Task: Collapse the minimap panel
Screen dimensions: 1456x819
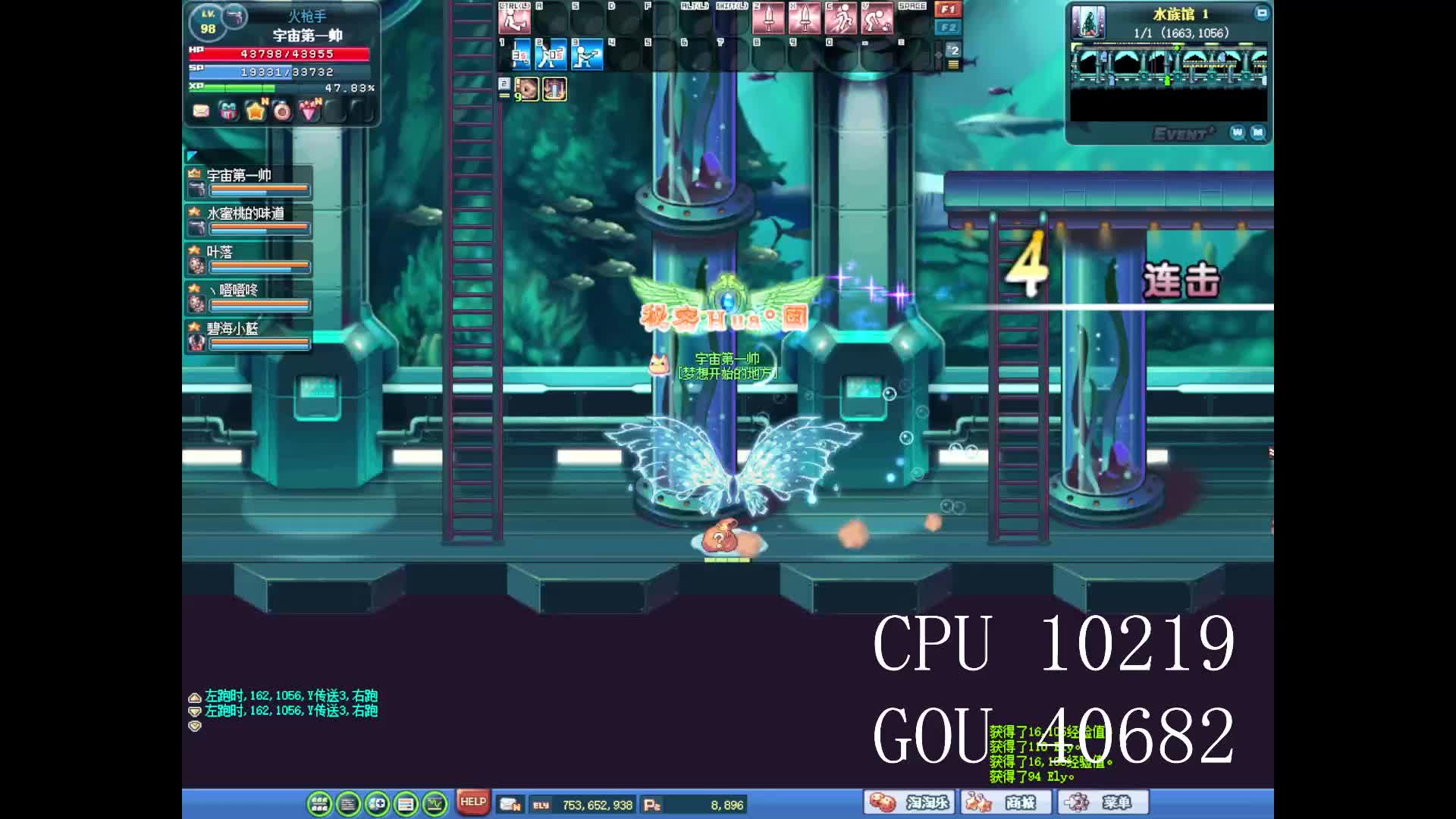Action: 1261,13
